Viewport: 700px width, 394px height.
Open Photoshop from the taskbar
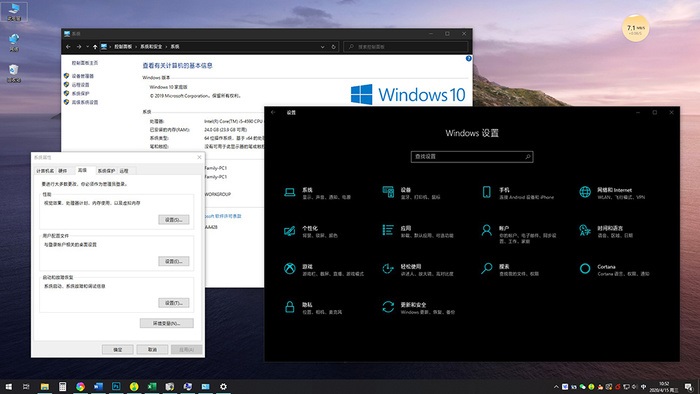[116, 387]
